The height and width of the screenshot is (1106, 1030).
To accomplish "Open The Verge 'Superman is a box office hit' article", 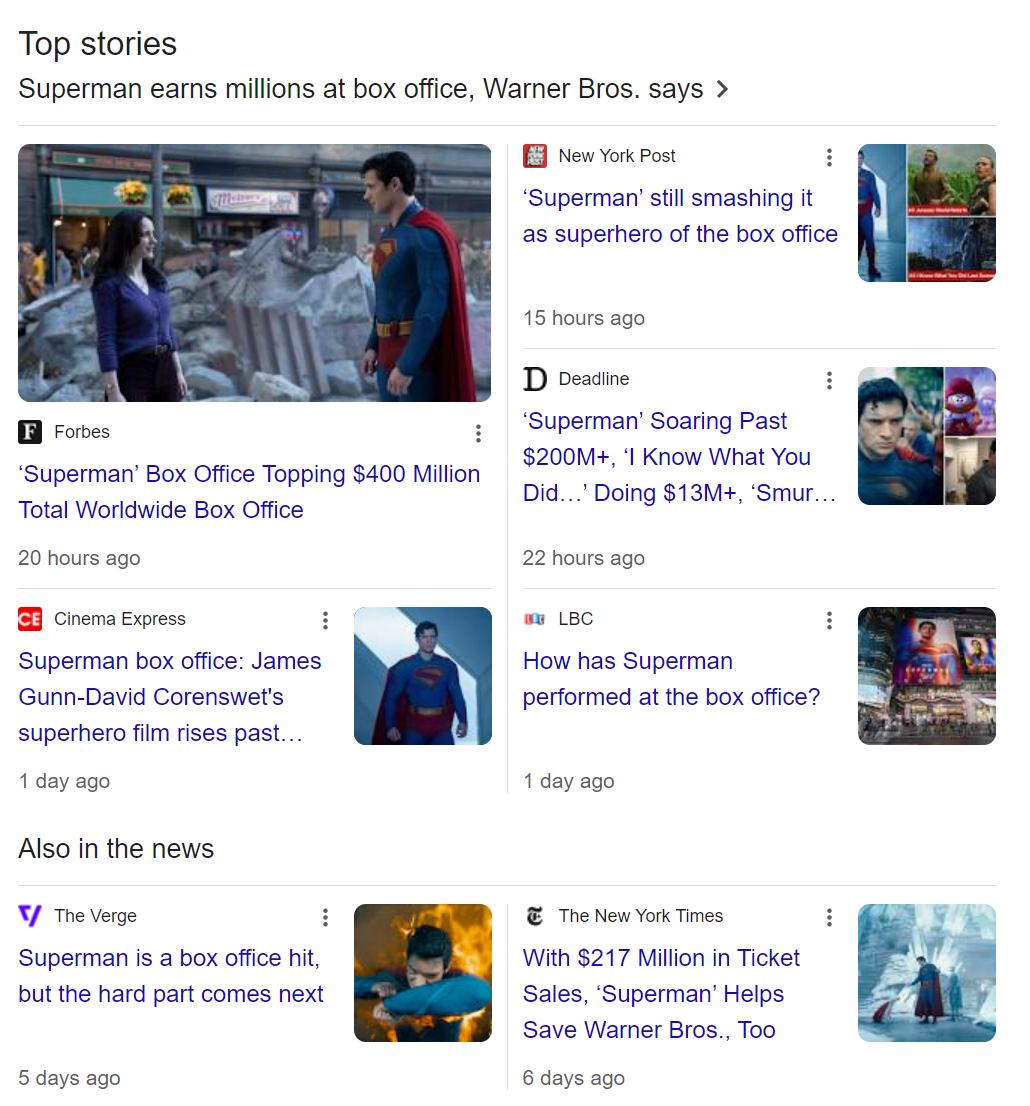I will coord(171,976).
